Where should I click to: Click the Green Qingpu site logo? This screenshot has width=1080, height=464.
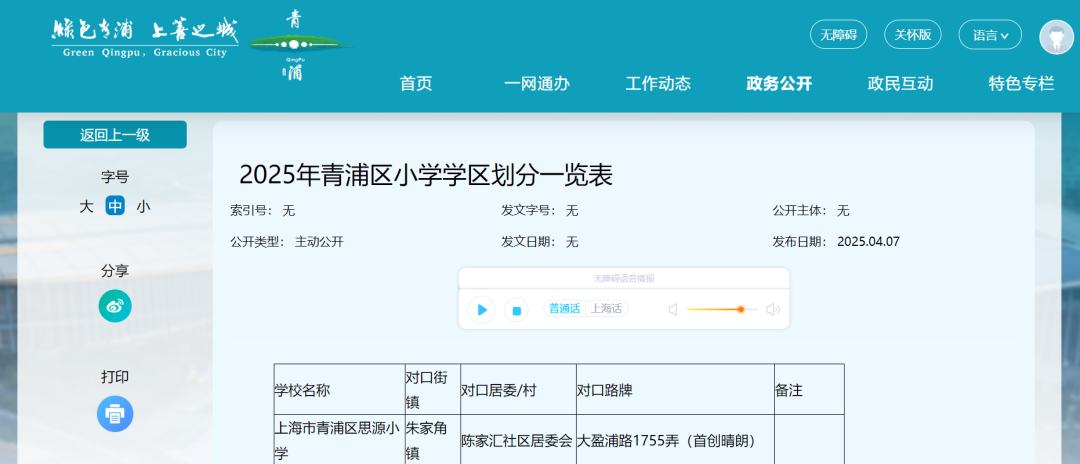145,38
